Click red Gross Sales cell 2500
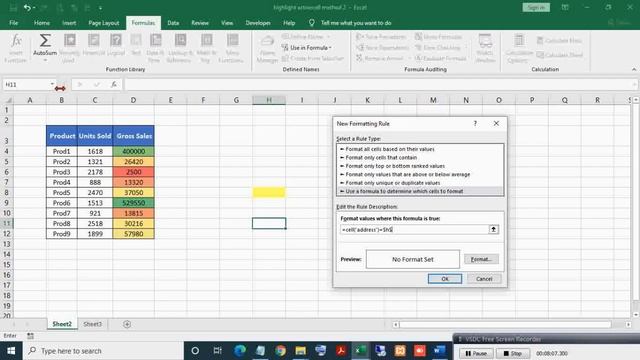Screen dimensions: 640x360 point(133,172)
